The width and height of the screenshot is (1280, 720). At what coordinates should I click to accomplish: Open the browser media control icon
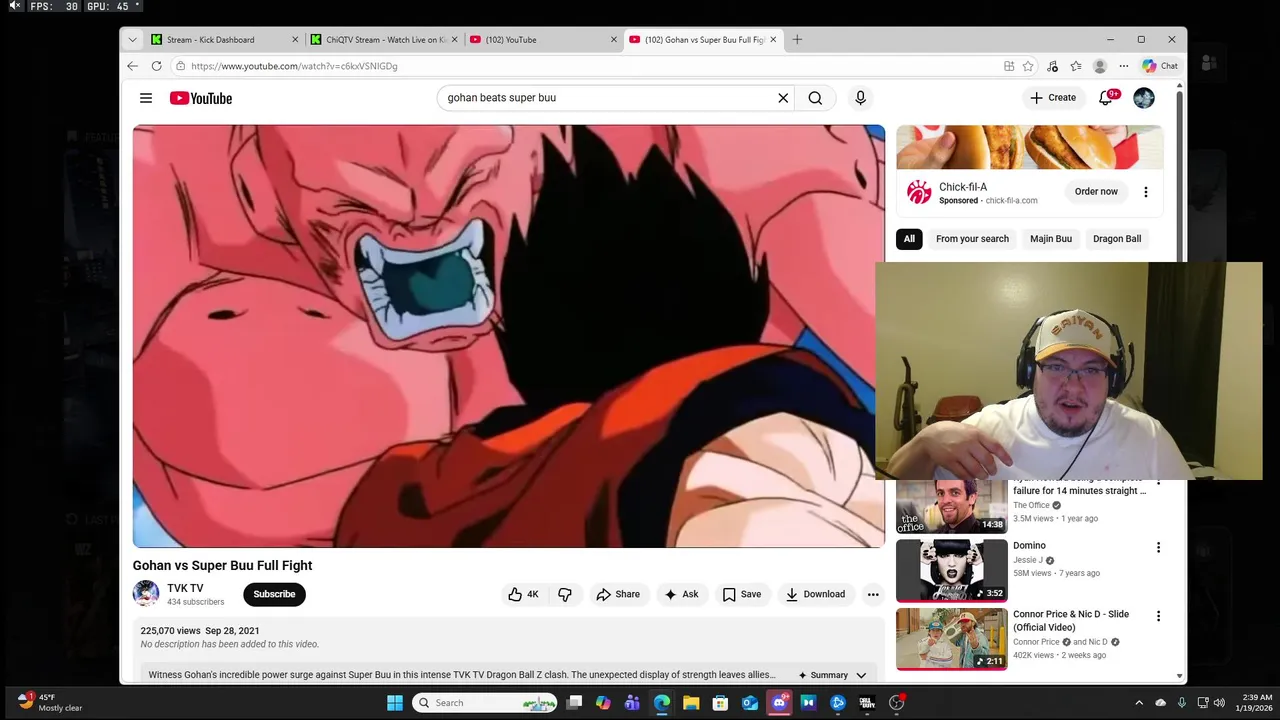pos(1052,66)
